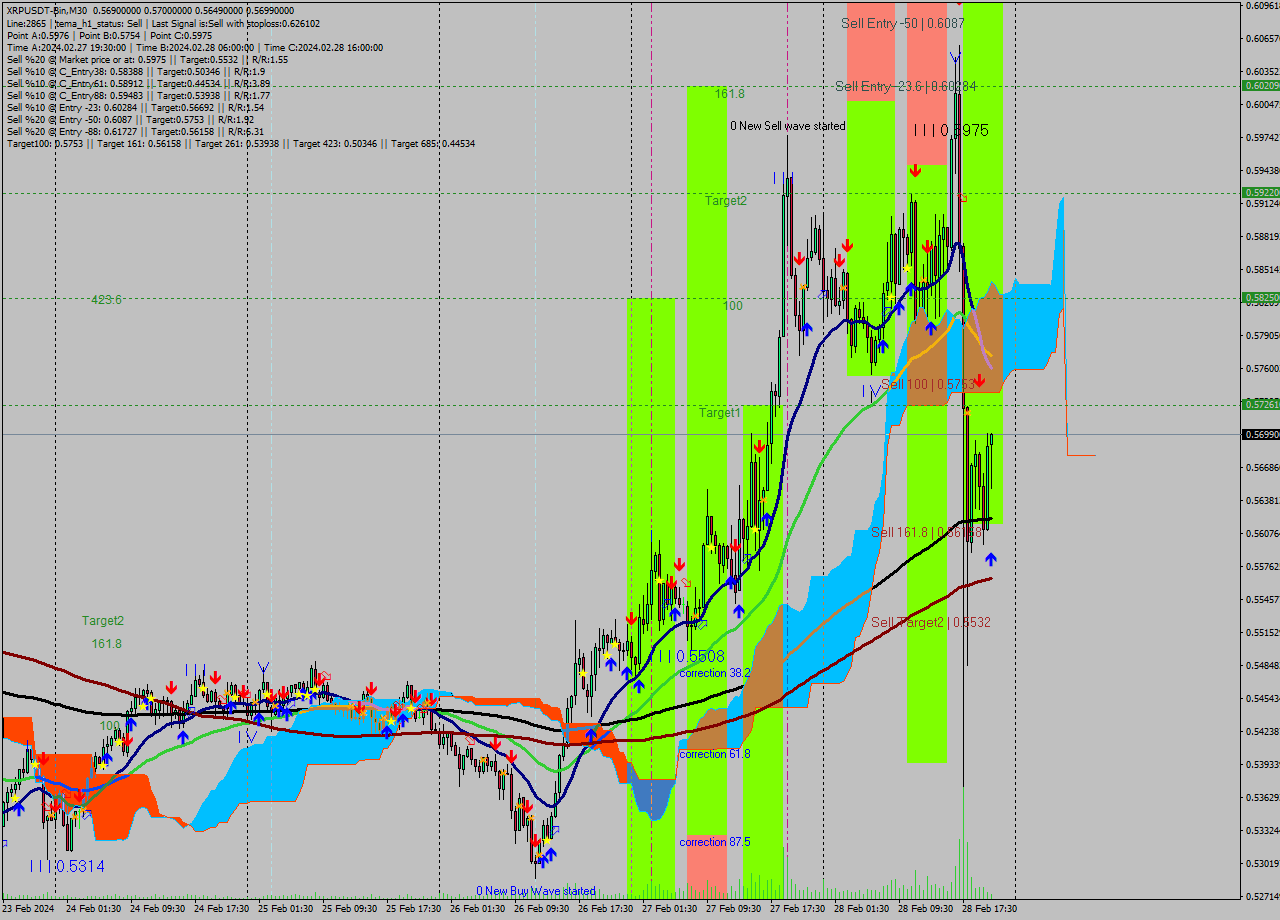The width and height of the screenshot is (1280, 920).
Task: Click the '423.6' Fibonacci level label
Action: click(x=106, y=299)
